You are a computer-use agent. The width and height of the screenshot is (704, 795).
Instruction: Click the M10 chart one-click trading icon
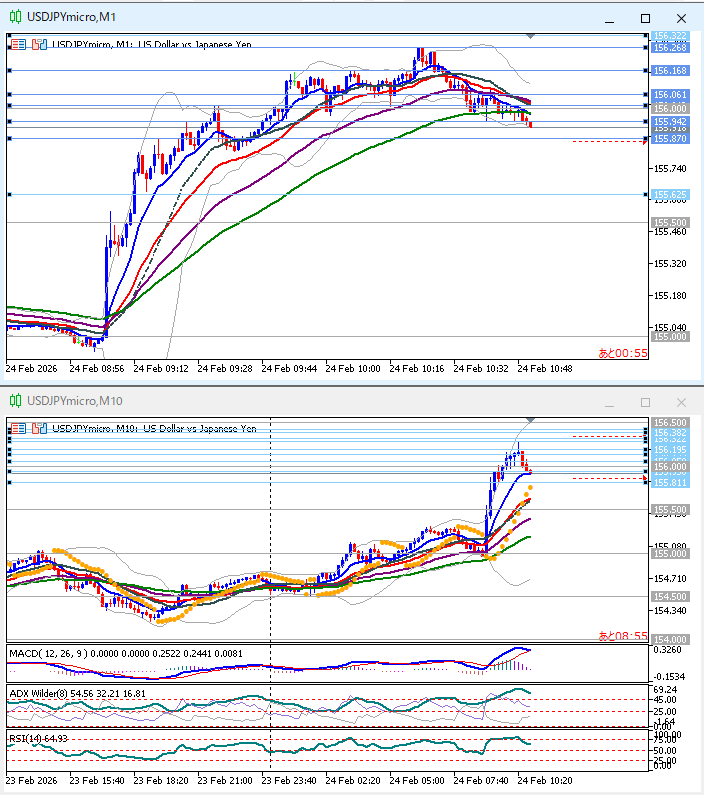pos(38,428)
